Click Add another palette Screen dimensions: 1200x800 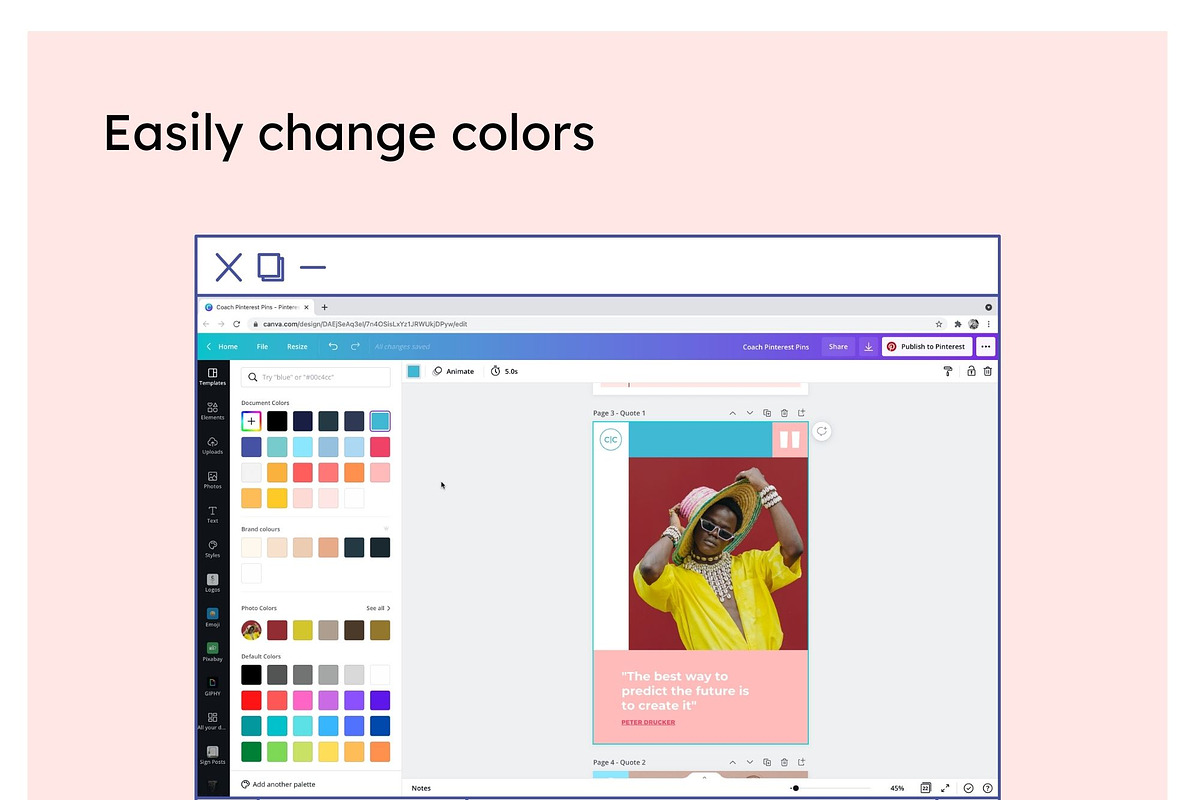coord(279,784)
